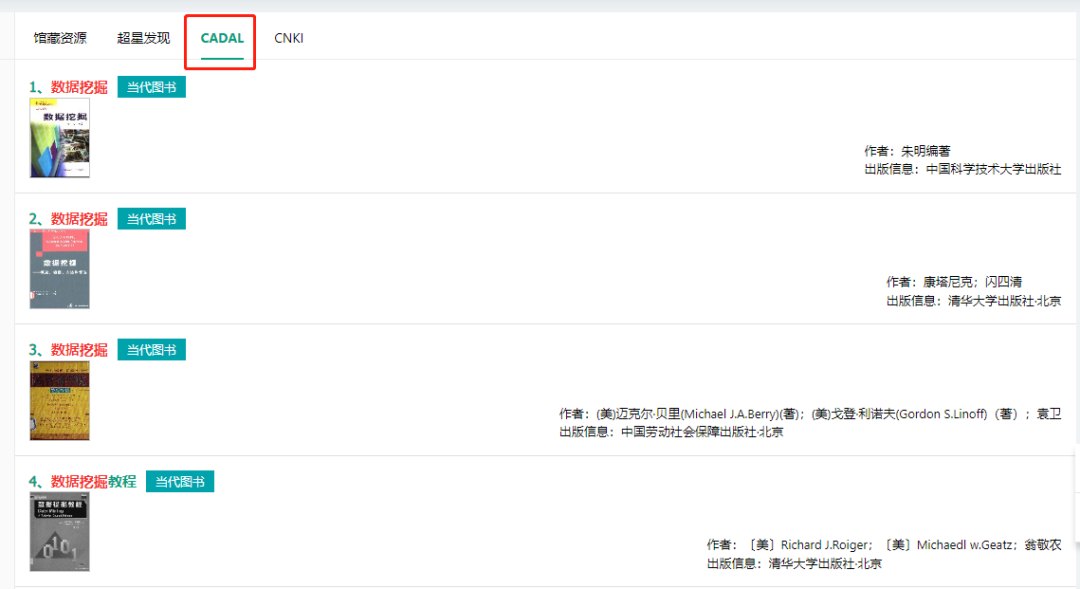1080x589 pixels.
Task: Open the first result title 数据挖掘
Action: 79,87
